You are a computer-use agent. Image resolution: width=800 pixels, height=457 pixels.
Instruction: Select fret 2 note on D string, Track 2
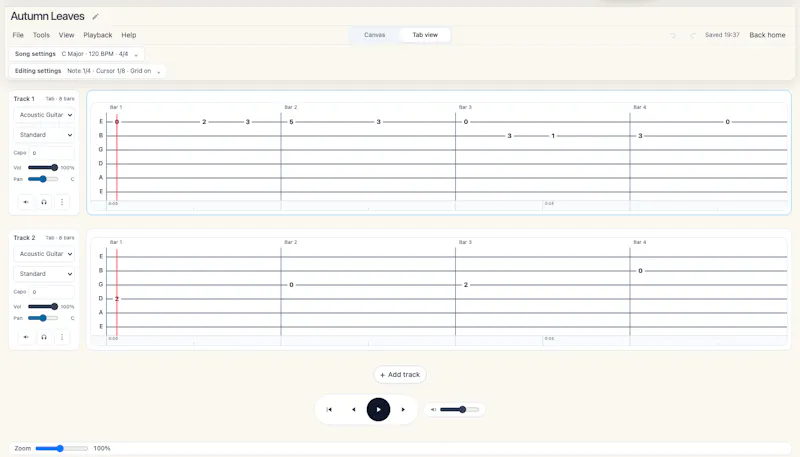coord(117,298)
